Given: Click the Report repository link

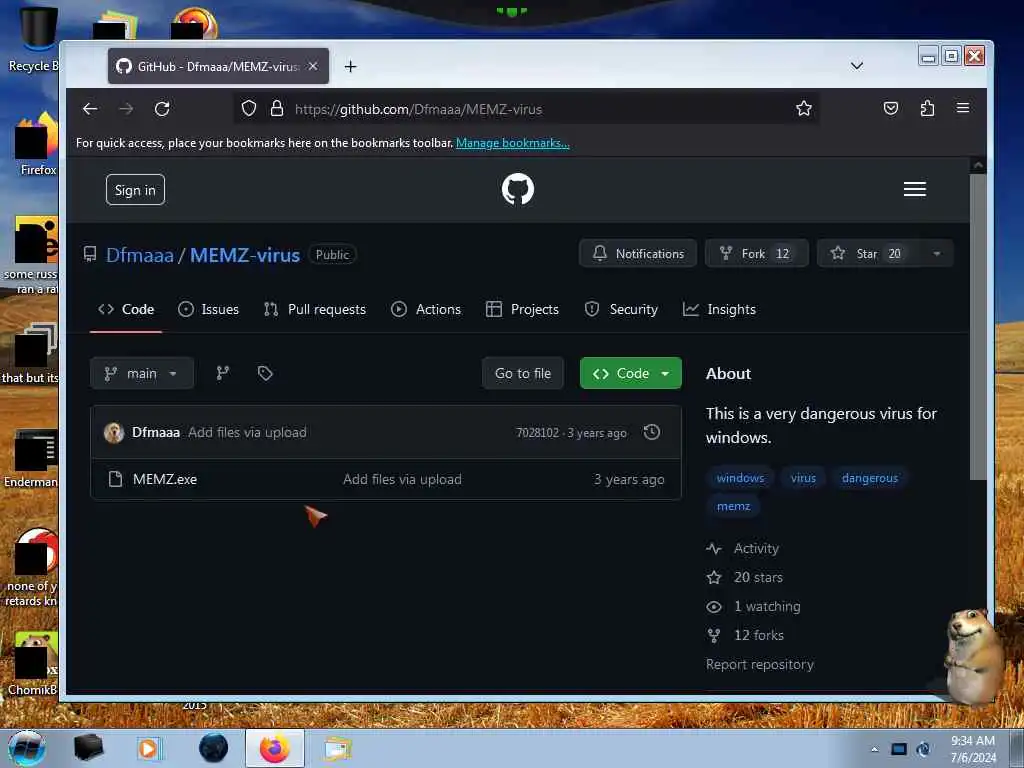Looking at the screenshot, I should pyautogui.click(x=760, y=664).
